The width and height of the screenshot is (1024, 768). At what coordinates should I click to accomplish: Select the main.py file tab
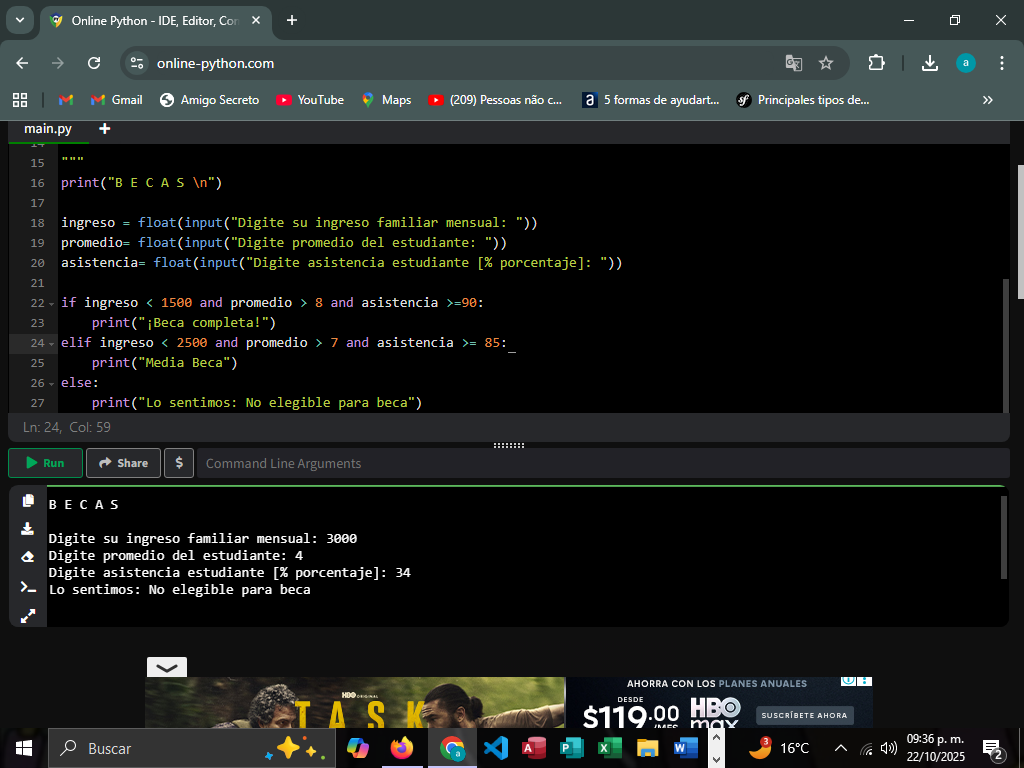pos(48,129)
